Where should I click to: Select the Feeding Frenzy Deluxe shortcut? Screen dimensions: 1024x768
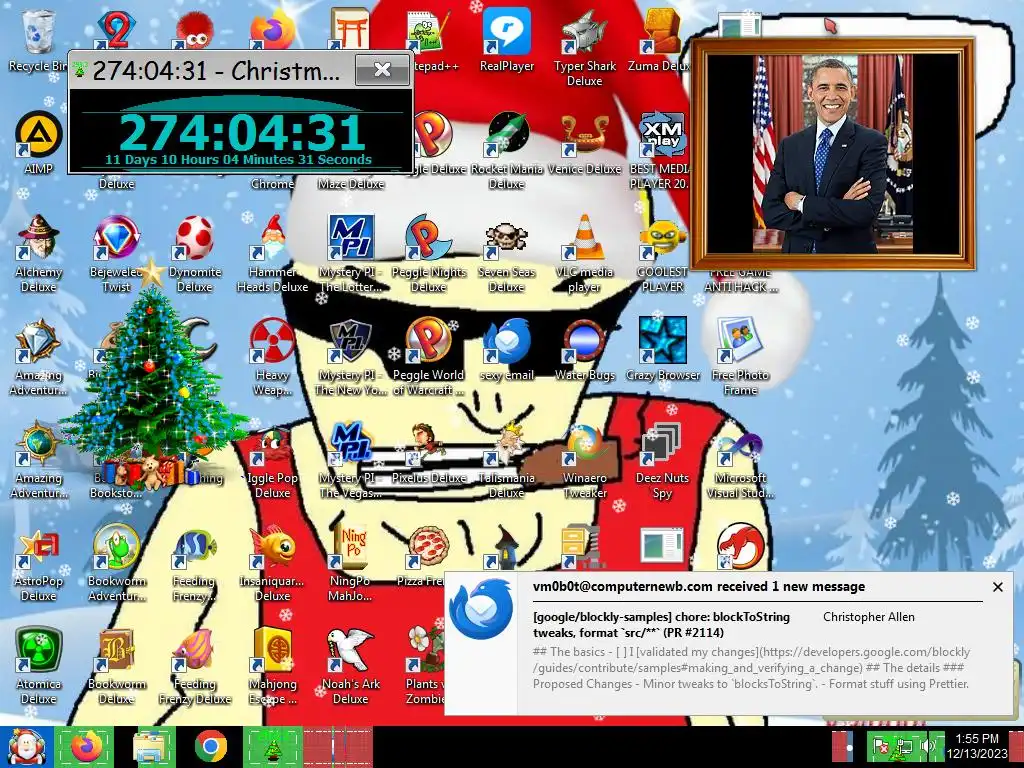coord(195,666)
